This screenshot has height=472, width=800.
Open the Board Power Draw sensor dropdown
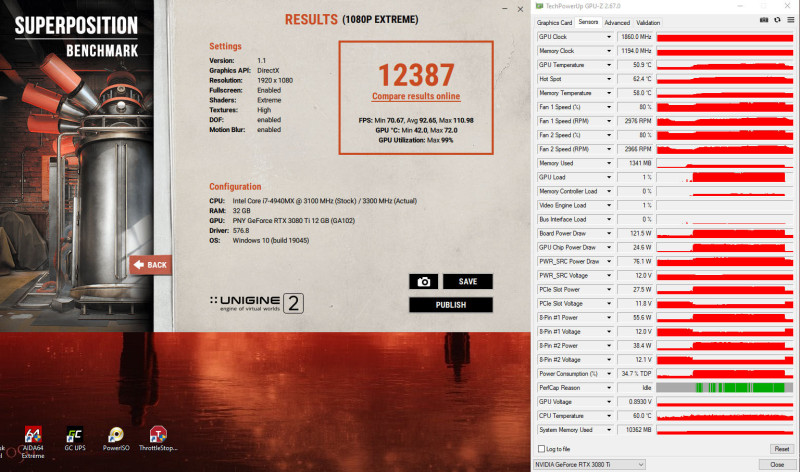609,233
